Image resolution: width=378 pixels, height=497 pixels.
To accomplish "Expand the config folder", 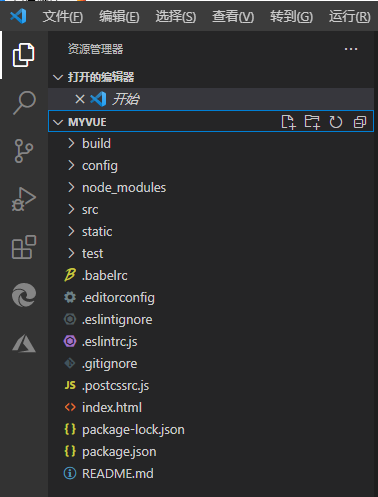I will click(71, 165).
